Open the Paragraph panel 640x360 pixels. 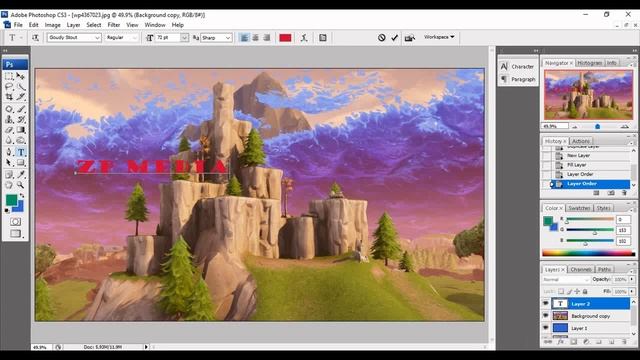point(518,79)
